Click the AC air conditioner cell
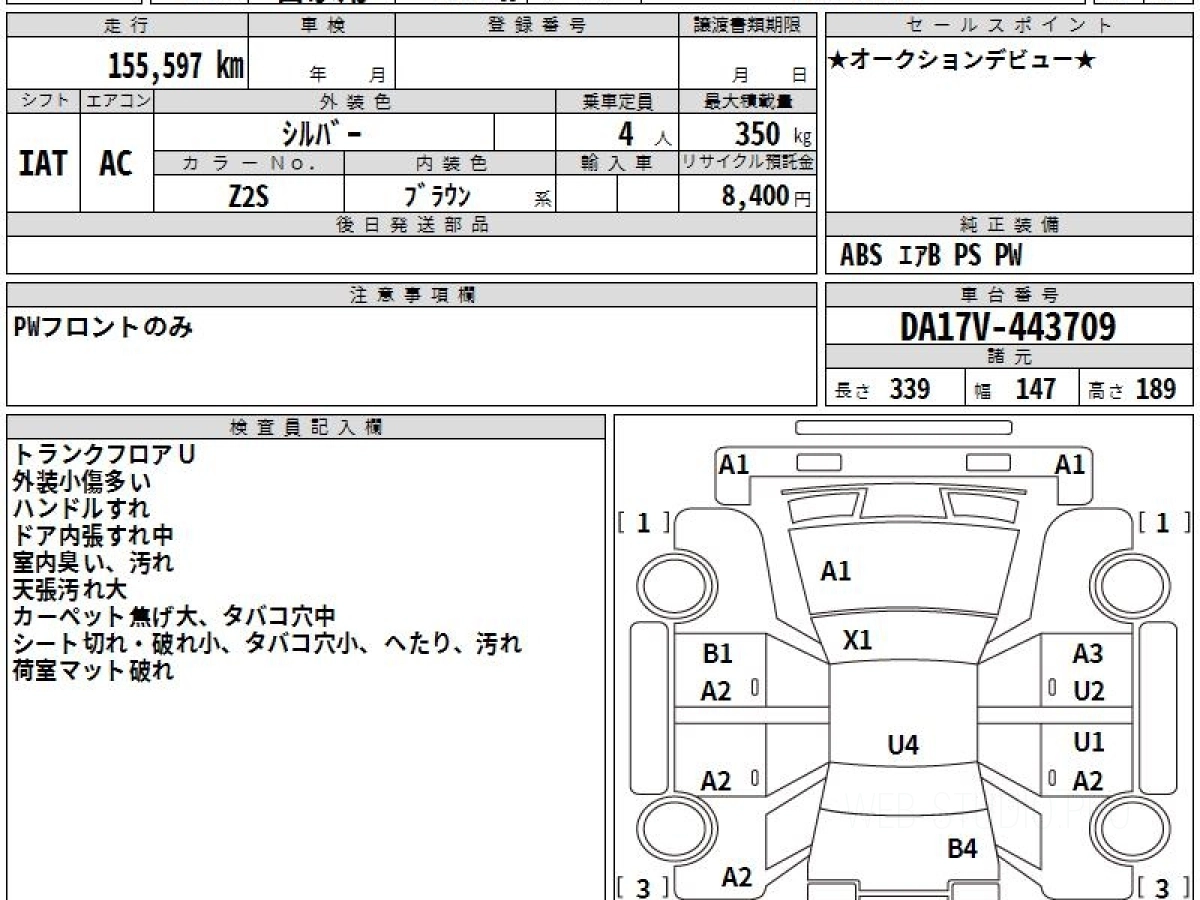This screenshot has width=1200, height=900. (116, 164)
